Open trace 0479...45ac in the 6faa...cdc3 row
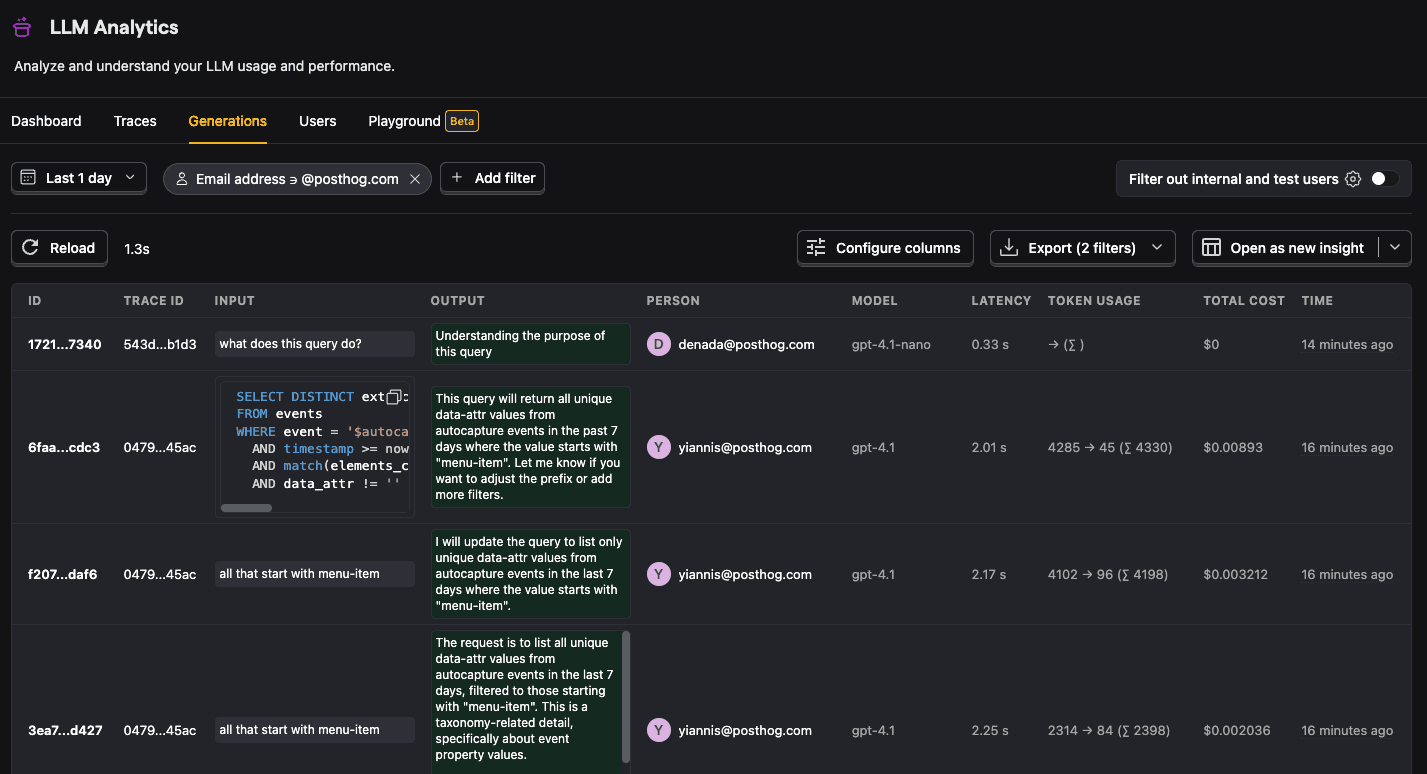Viewport: 1427px width, 774px height. click(x=160, y=447)
